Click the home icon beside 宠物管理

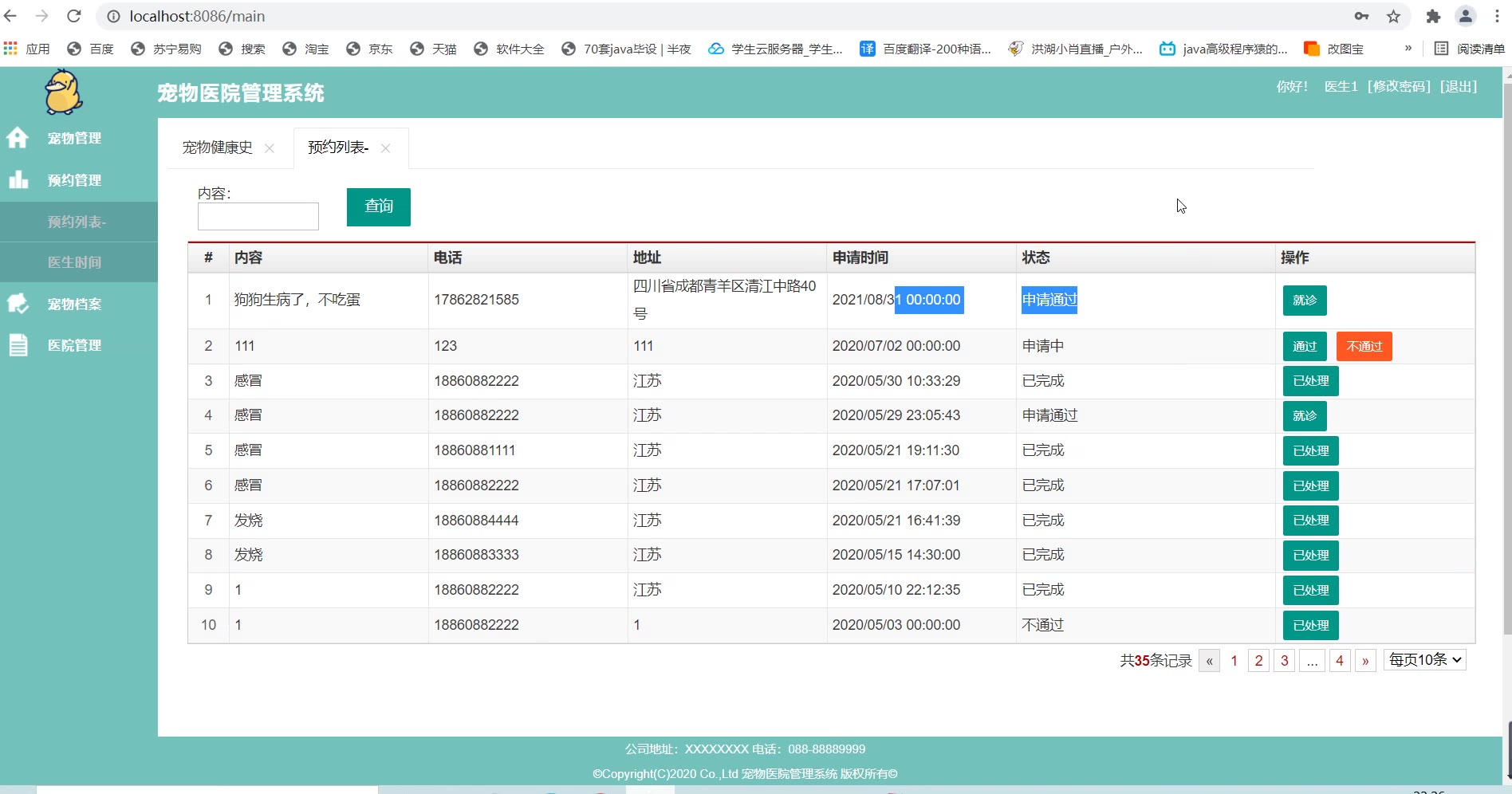[x=18, y=138]
